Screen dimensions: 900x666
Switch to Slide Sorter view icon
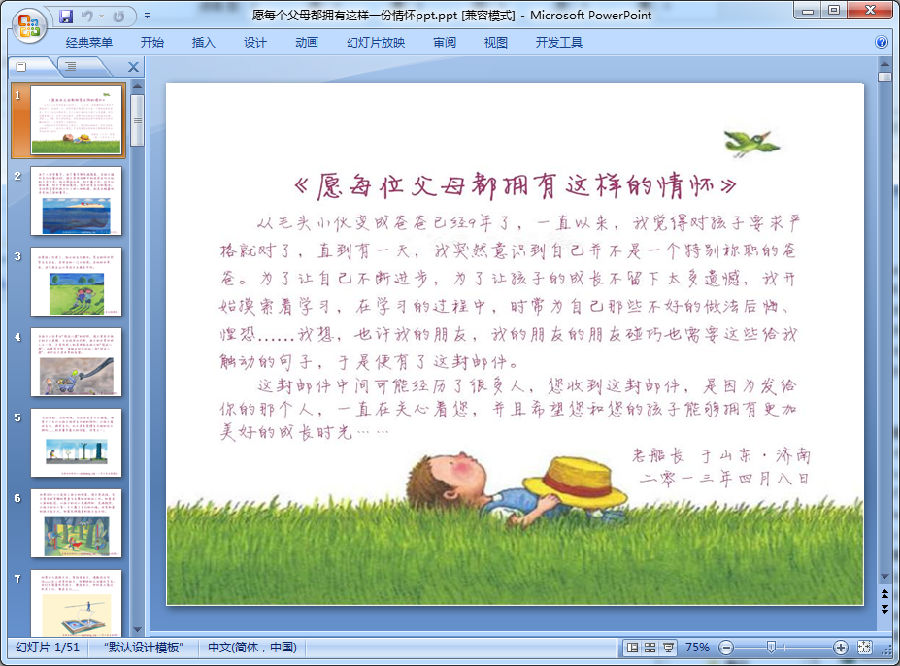click(650, 648)
